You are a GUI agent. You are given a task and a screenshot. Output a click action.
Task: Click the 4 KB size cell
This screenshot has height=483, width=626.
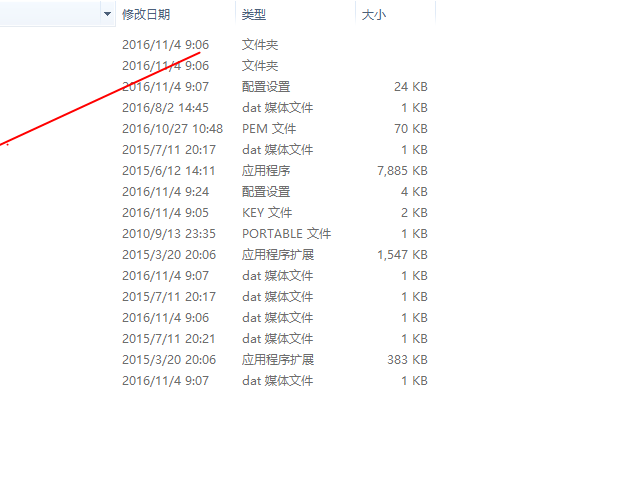click(414, 192)
